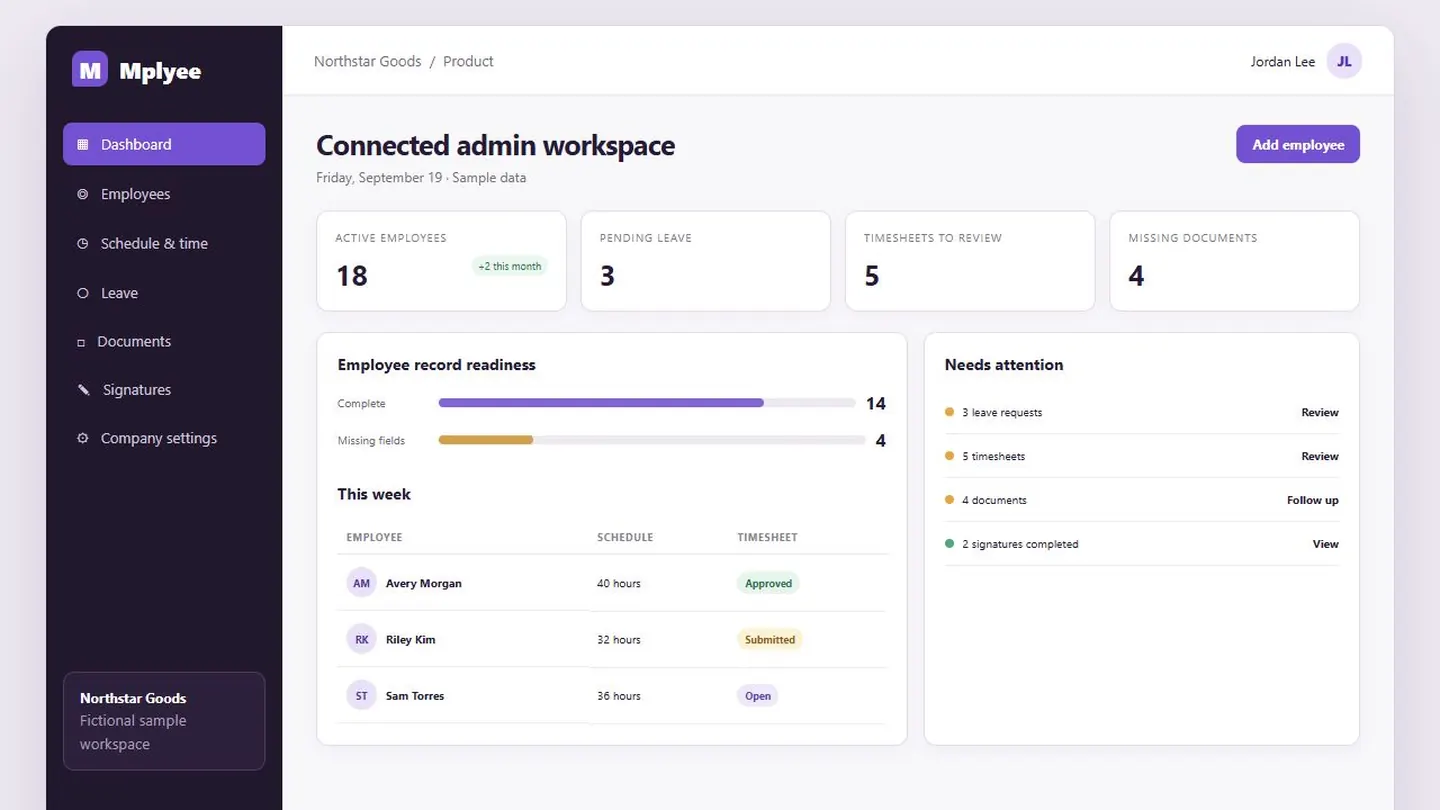This screenshot has width=1440, height=810.
Task: Click the Mplyee logo icon
Action: (90, 69)
